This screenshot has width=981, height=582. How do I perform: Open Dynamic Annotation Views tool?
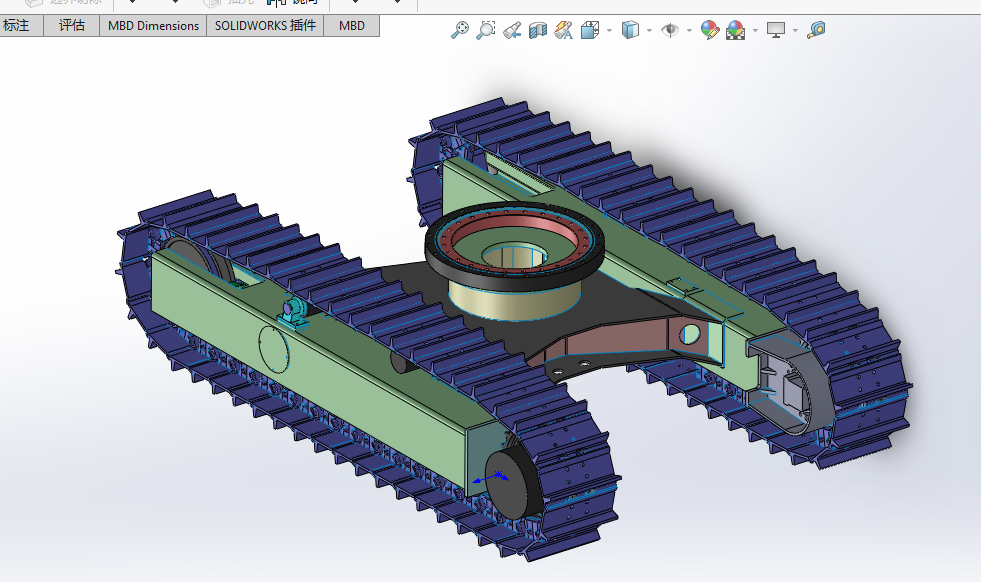(x=563, y=30)
